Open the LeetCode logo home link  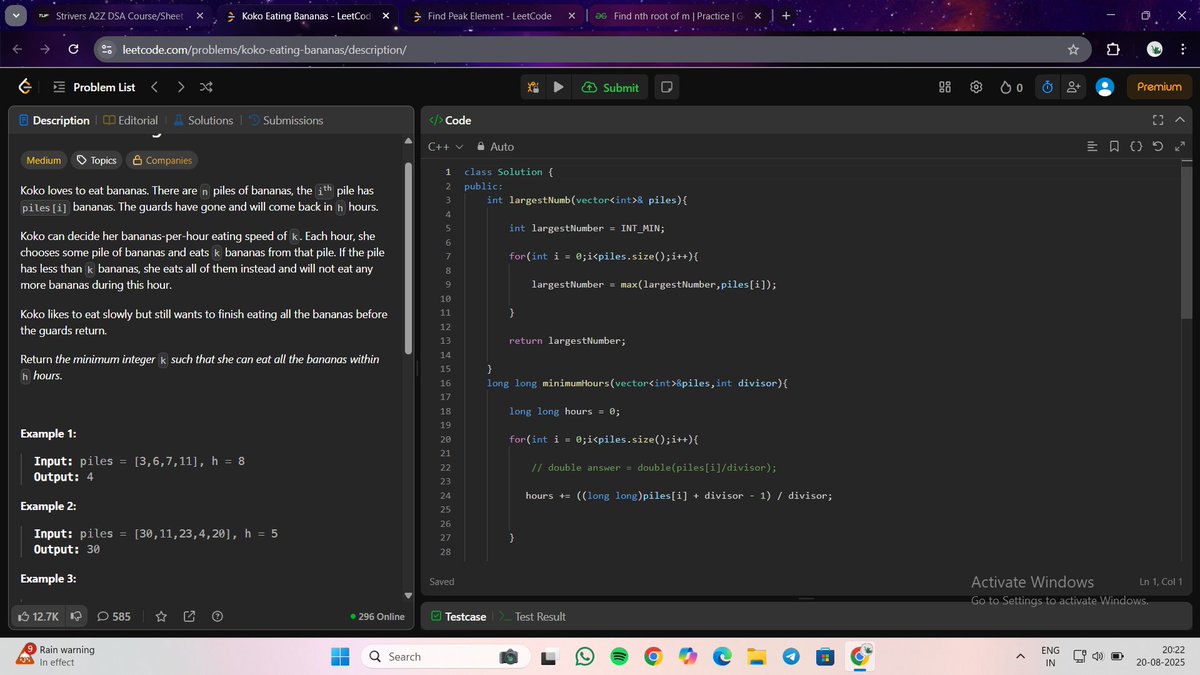tap(24, 87)
